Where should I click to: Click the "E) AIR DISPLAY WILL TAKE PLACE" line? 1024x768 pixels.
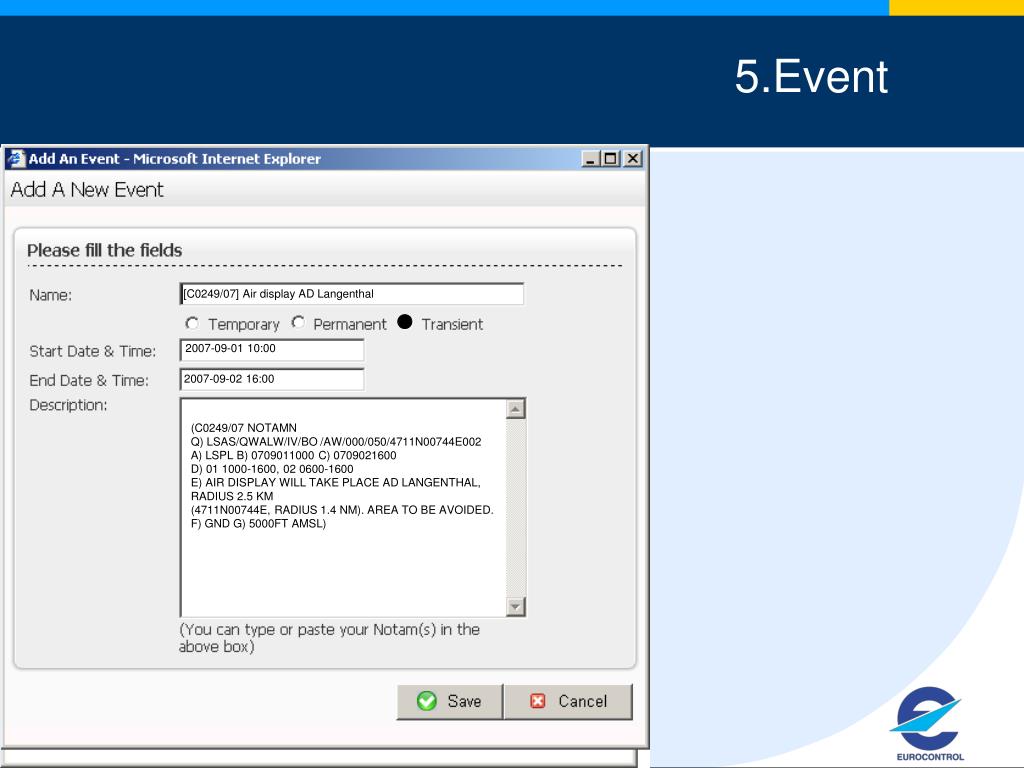(x=336, y=483)
